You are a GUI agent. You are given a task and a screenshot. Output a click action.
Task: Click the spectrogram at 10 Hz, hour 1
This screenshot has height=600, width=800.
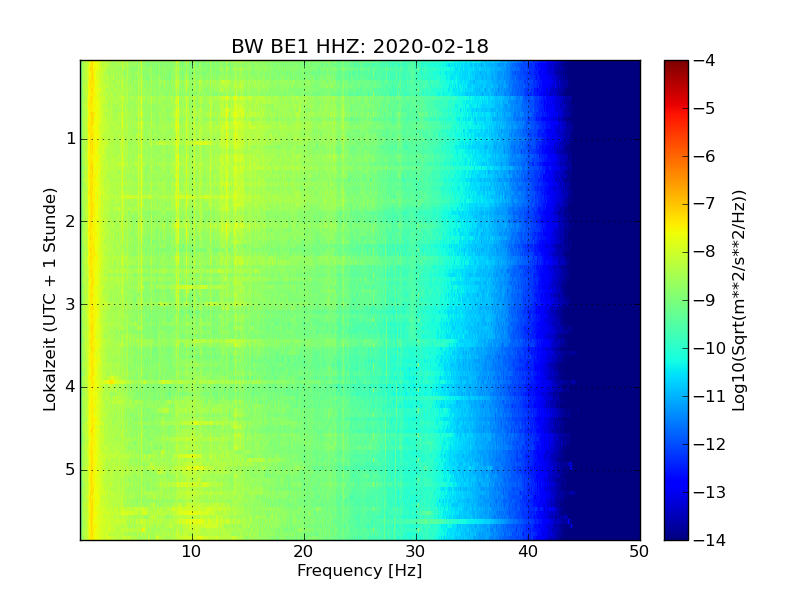click(x=192, y=139)
